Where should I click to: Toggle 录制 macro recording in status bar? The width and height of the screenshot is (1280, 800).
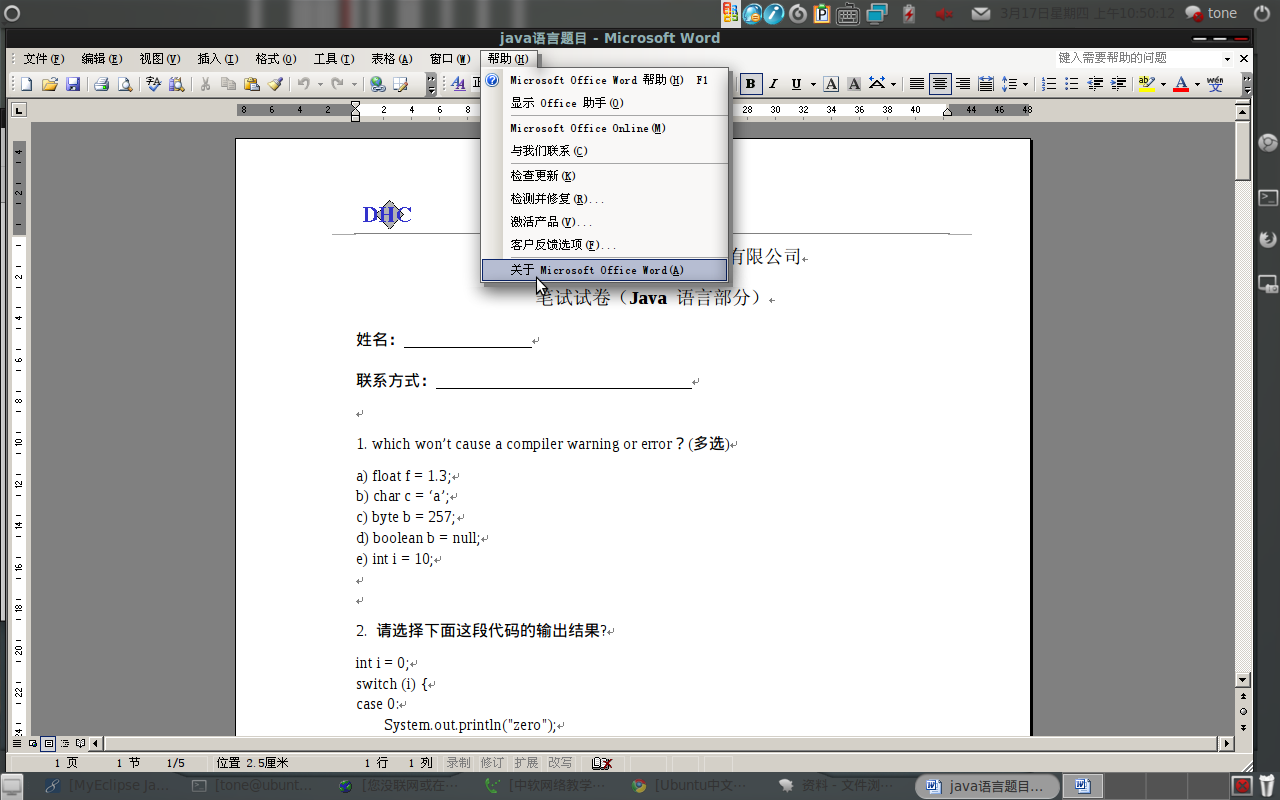(x=458, y=763)
